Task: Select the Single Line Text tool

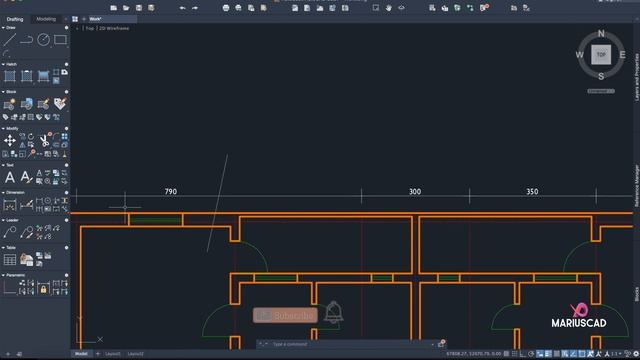Action: click(x=27, y=177)
